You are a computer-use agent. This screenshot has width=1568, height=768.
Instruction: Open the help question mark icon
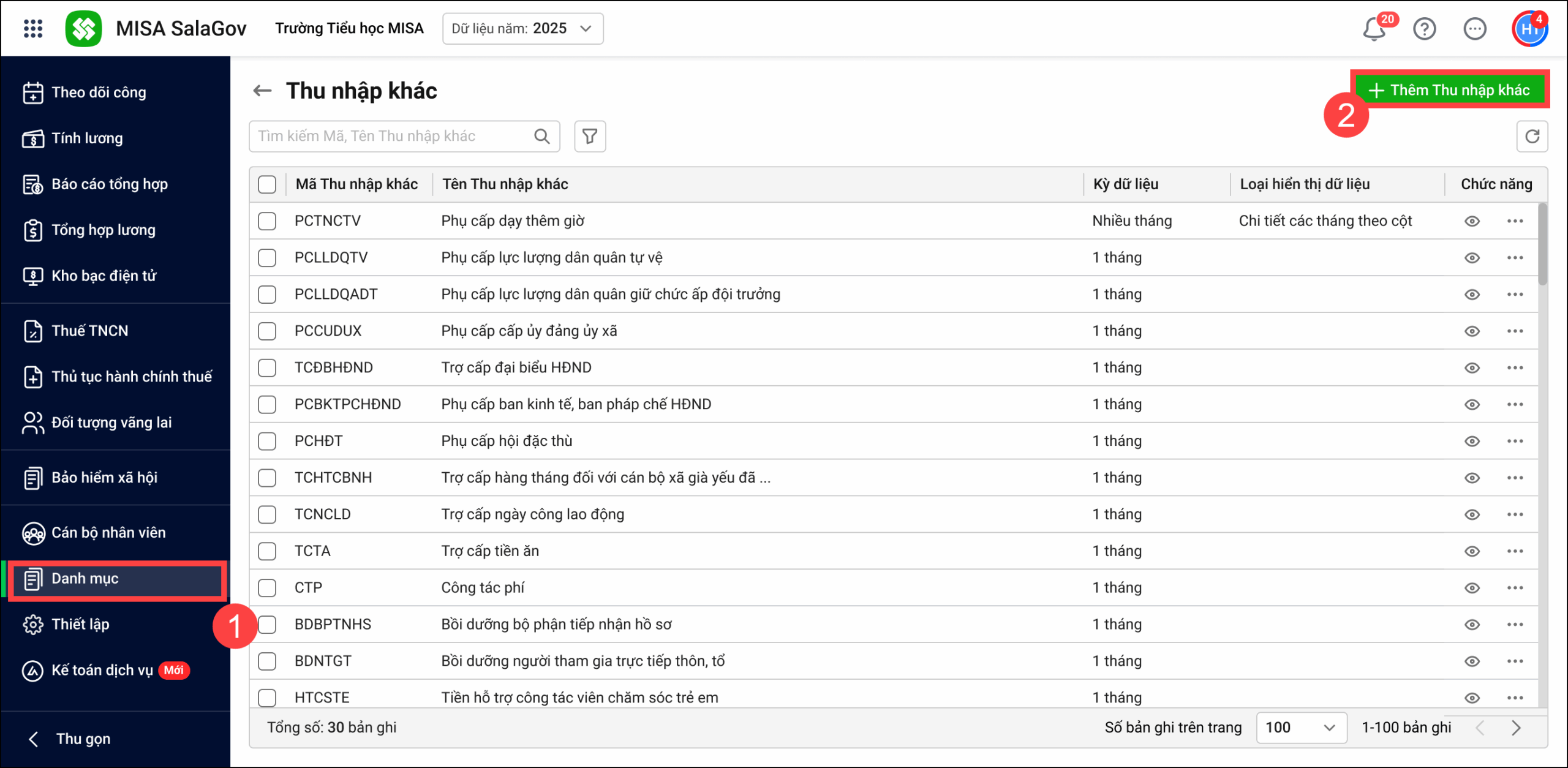[1425, 29]
